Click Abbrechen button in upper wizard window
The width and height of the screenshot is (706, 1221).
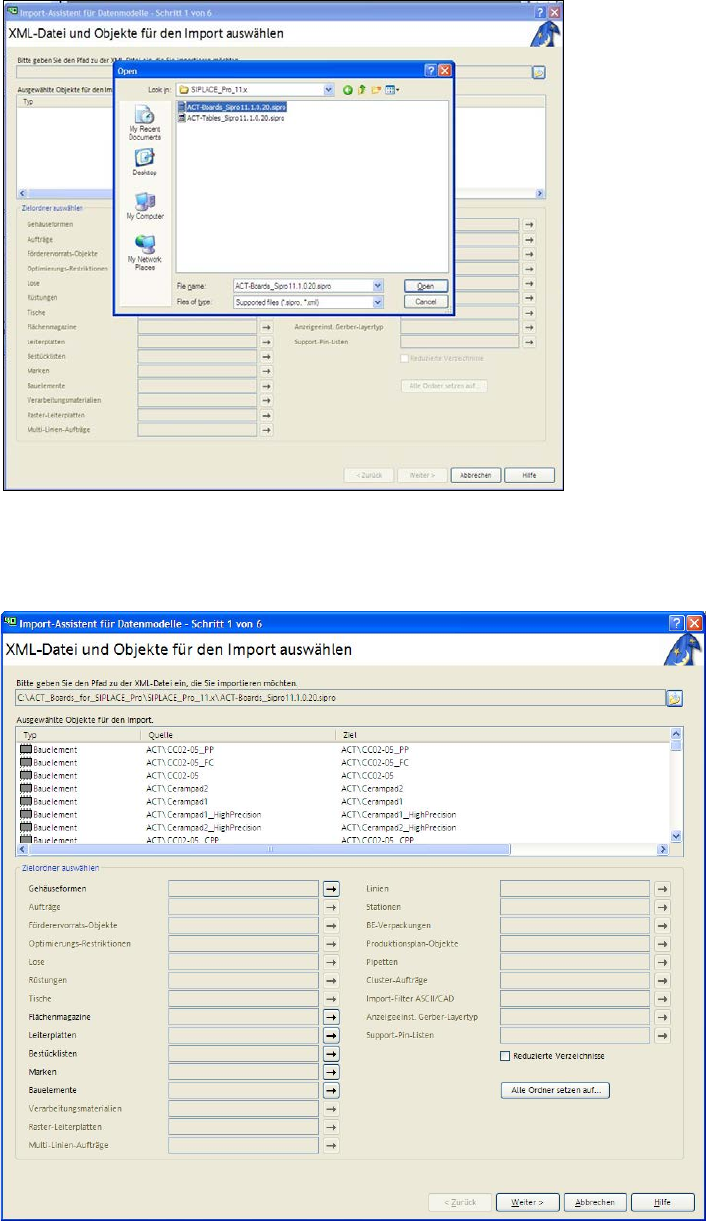tap(475, 476)
